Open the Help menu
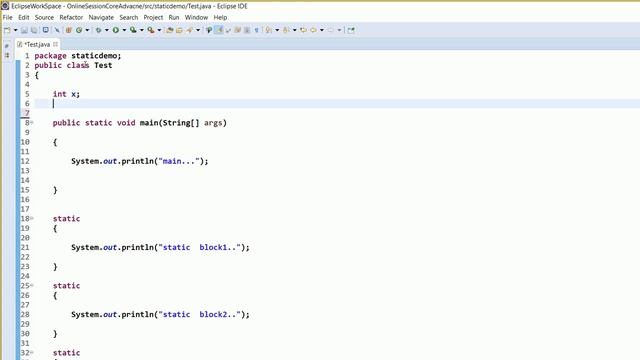640x360 pixels. point(220,18)
